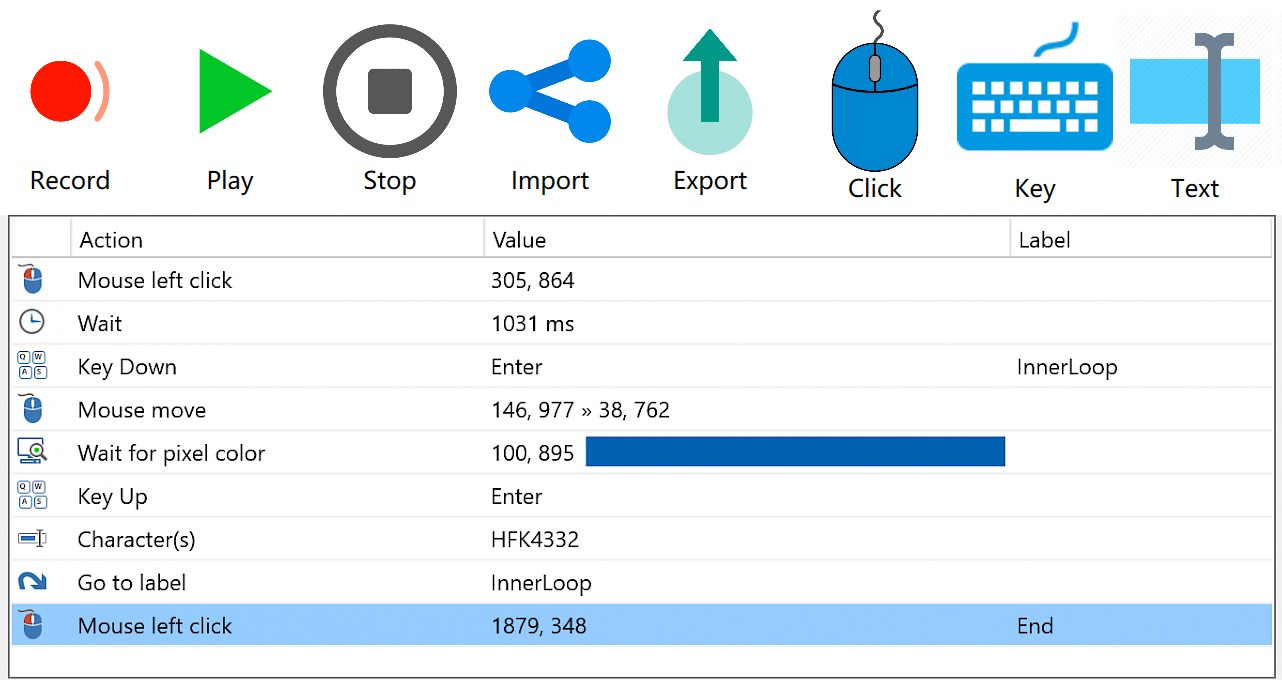This screenshot has height=680, width=1282.
Task: Stop the macro with the Stop icon
Action: point(389,91)
